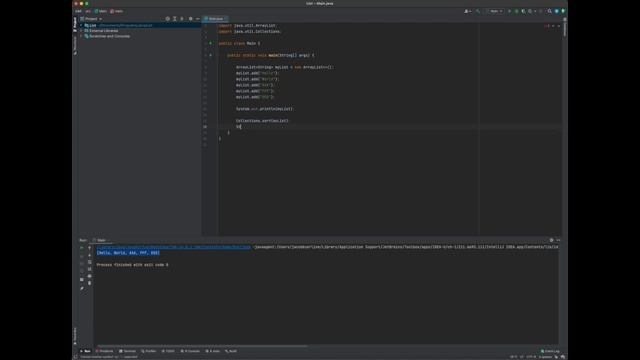Open the Profiler tool window tab

point(149,351)
